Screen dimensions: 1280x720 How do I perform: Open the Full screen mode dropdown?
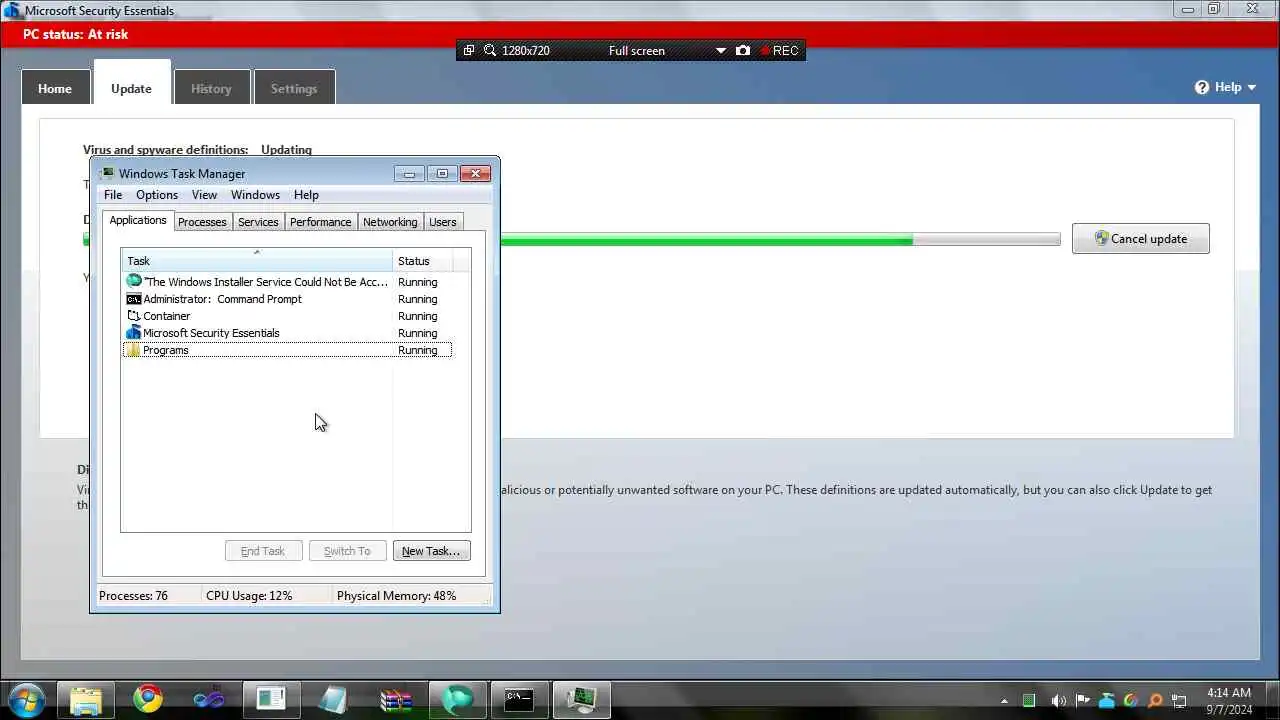(721, 50)
